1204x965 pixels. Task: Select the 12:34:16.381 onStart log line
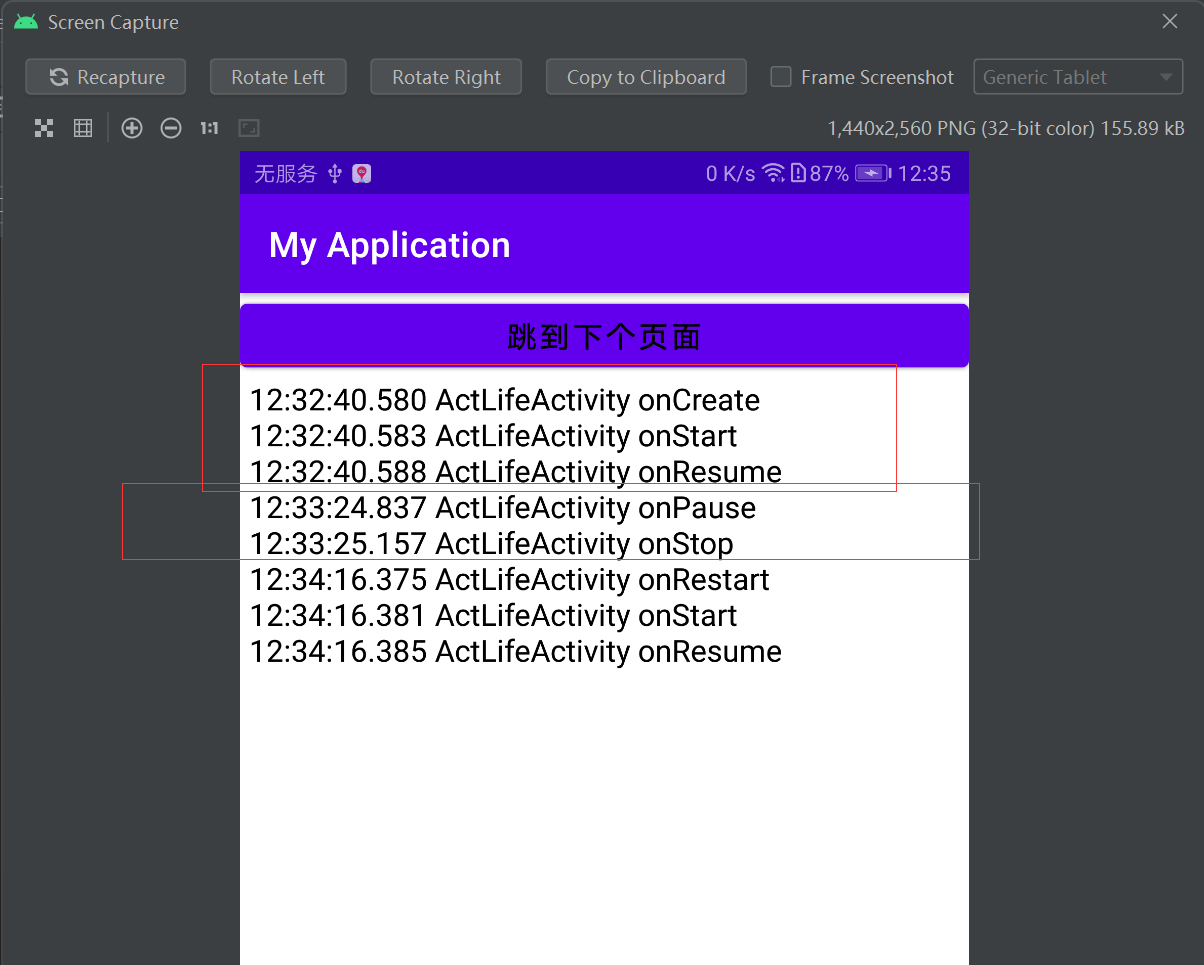pos(493,616)
